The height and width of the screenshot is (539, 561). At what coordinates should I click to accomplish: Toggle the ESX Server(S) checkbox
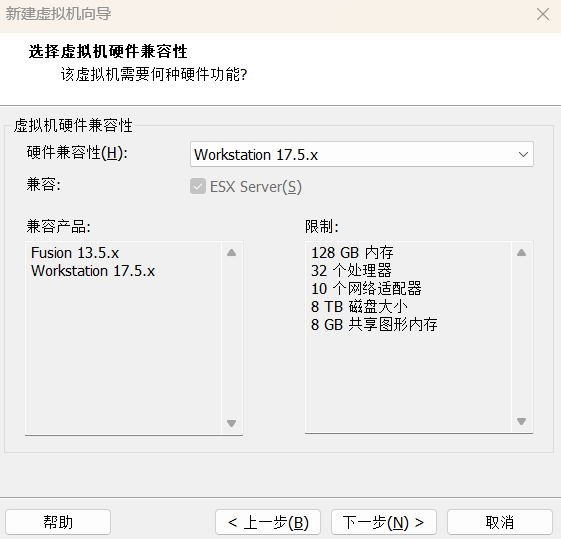pos(198,186)
